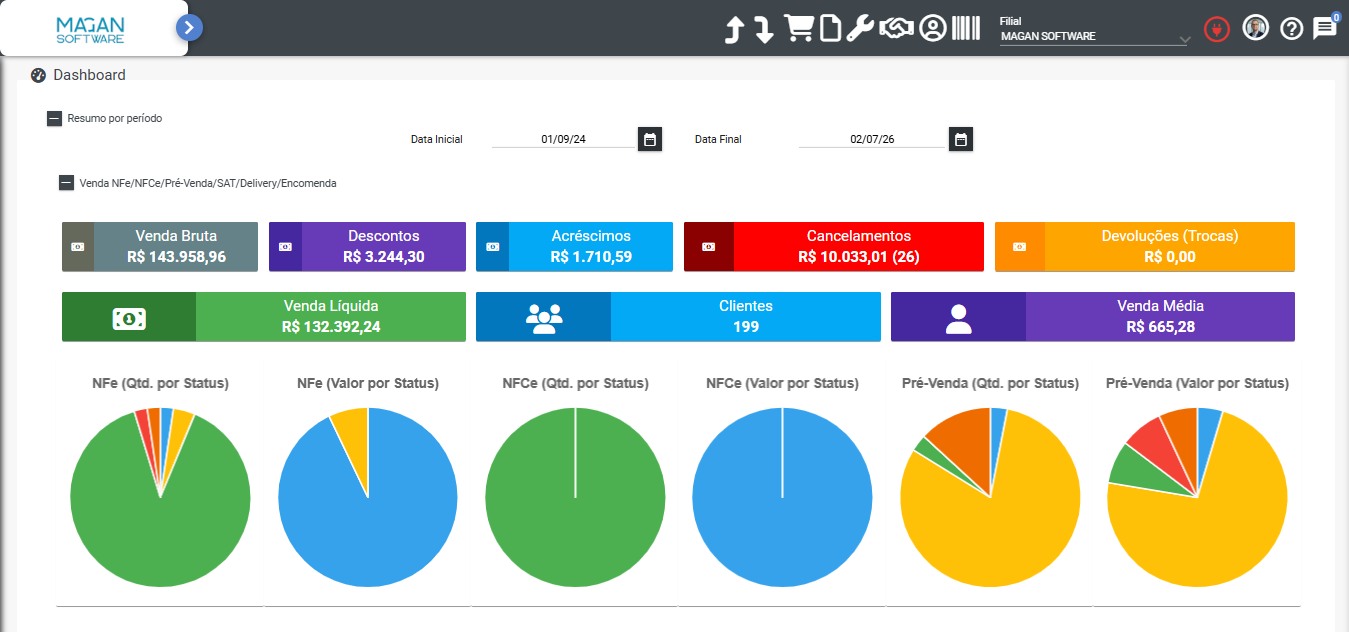Click the people group icon on Clientes card
The width and height of the screenshot is (1349, 632).
point(544,318)
